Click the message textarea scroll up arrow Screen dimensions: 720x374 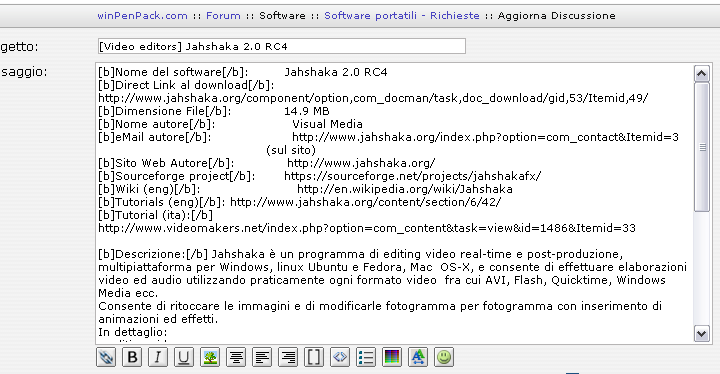click(701, 74)
